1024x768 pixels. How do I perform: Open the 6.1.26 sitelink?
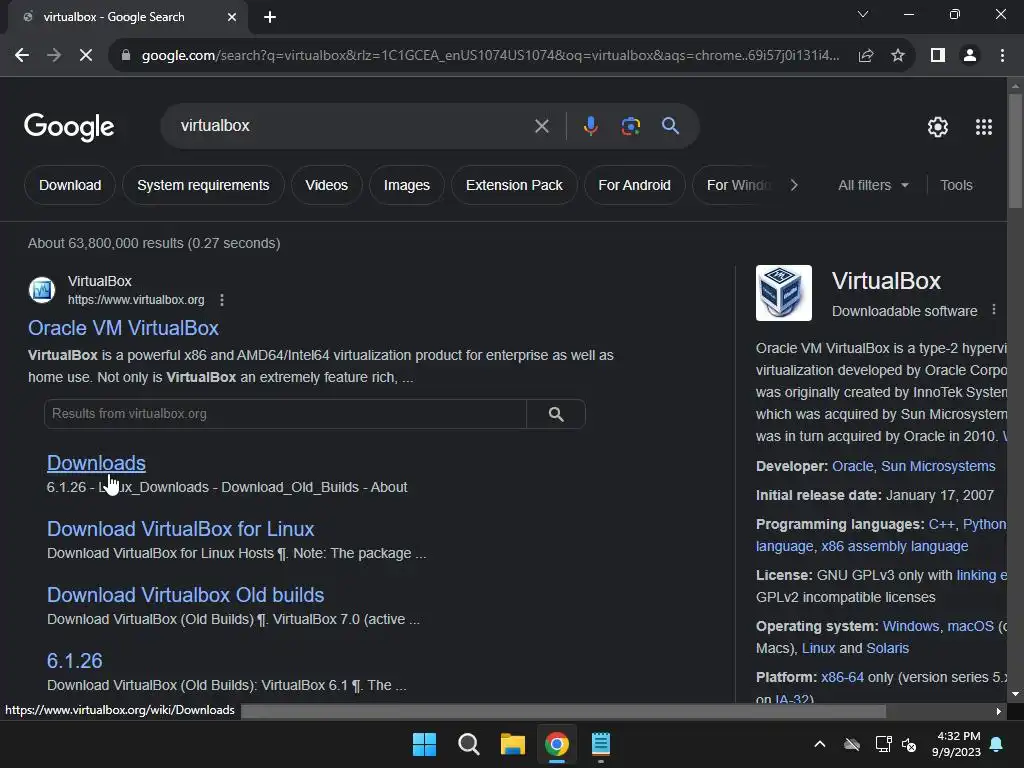point(74,661)
